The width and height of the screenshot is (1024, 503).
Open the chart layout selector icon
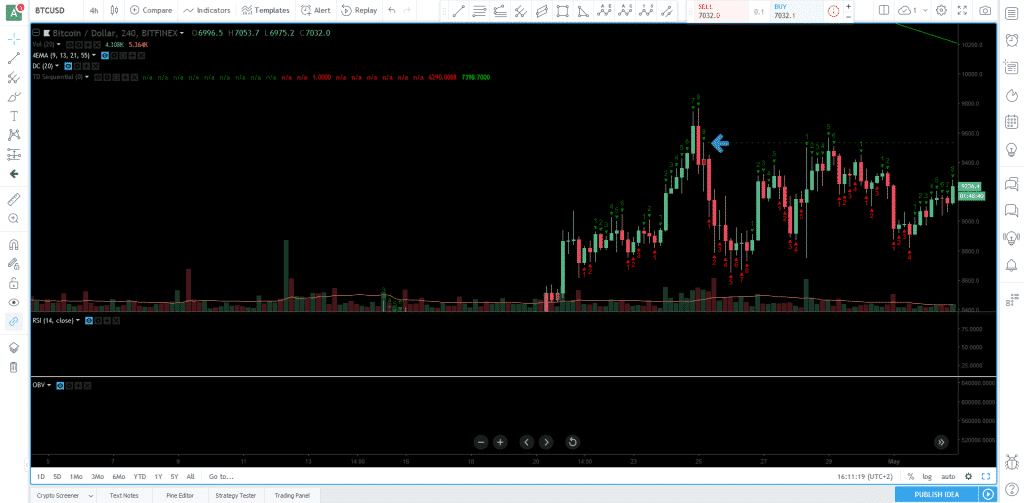click(x=884, y=10)
